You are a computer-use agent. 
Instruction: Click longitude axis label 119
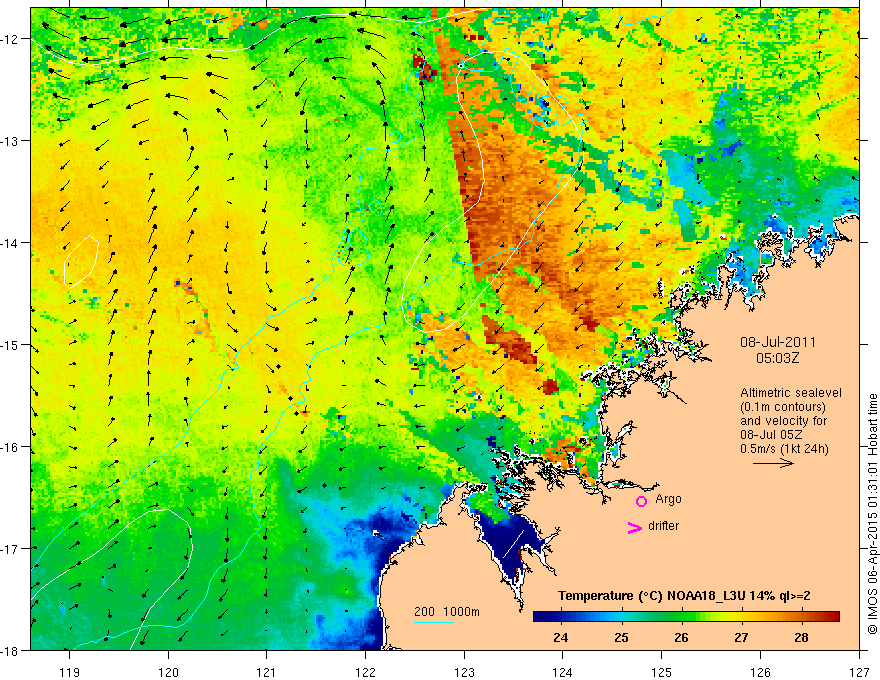[70, 672]
